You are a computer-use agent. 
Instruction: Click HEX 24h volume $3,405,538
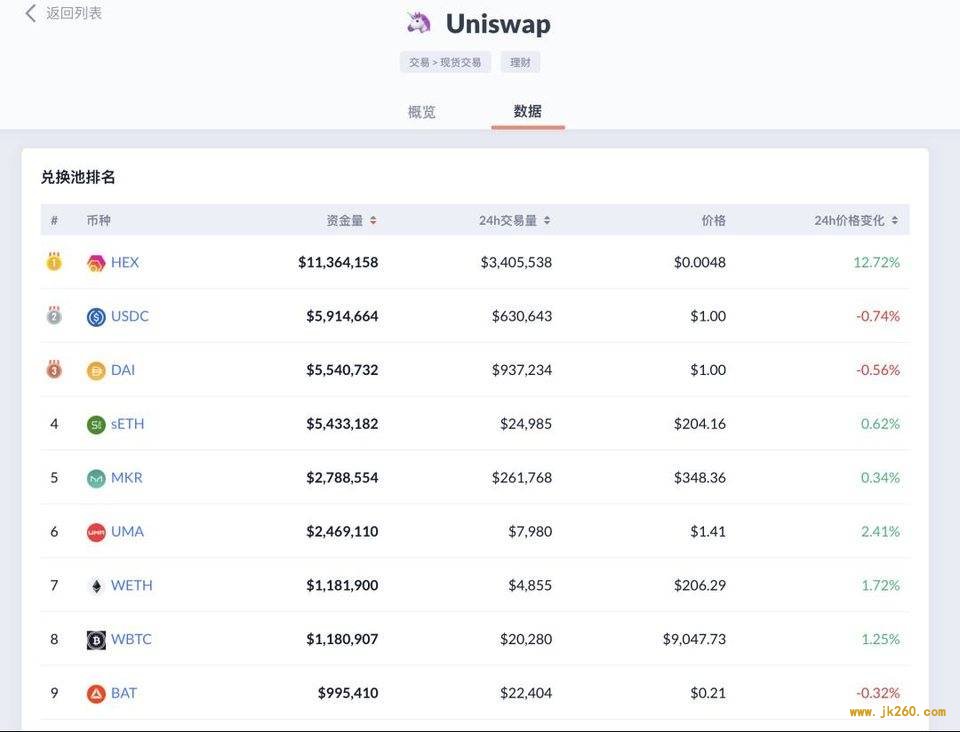(516, 263)
